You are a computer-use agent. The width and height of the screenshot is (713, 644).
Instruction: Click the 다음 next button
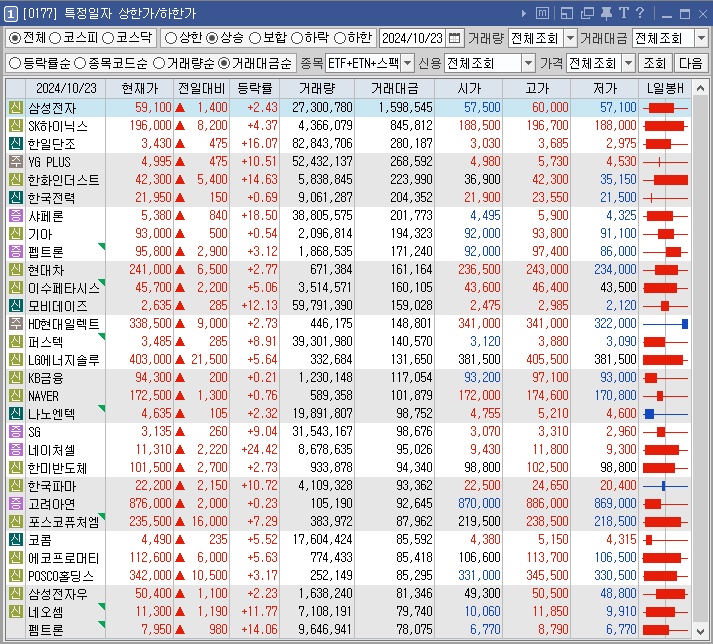click(x=691, y=63)
